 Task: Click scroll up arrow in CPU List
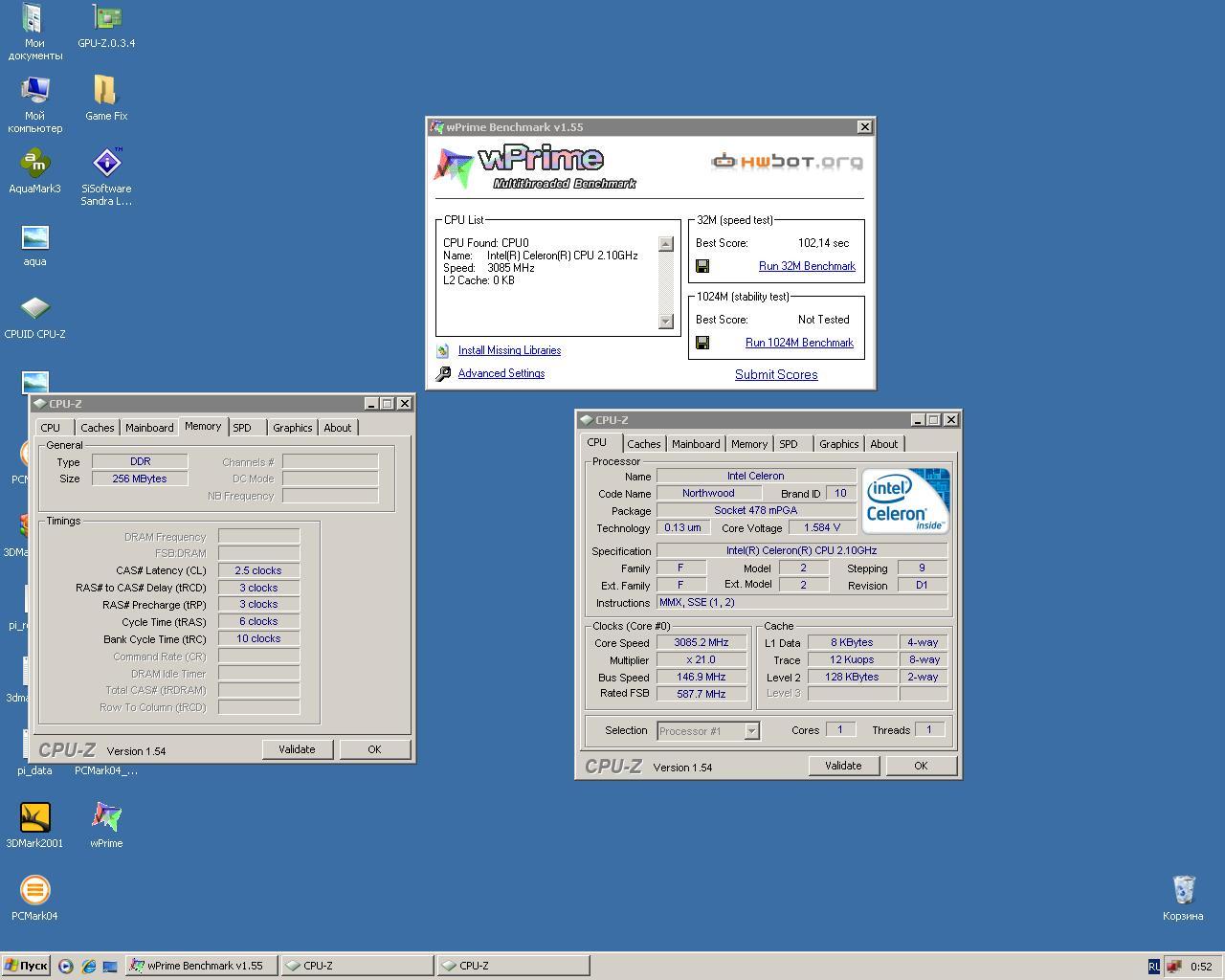click(666, 244)
